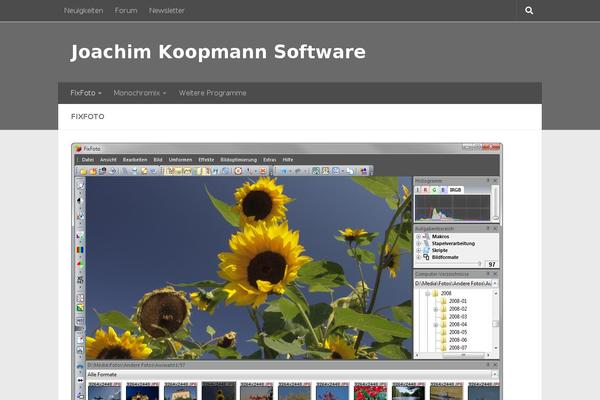
Task: Select the 2008-06 folder
Action: (458, 340)
